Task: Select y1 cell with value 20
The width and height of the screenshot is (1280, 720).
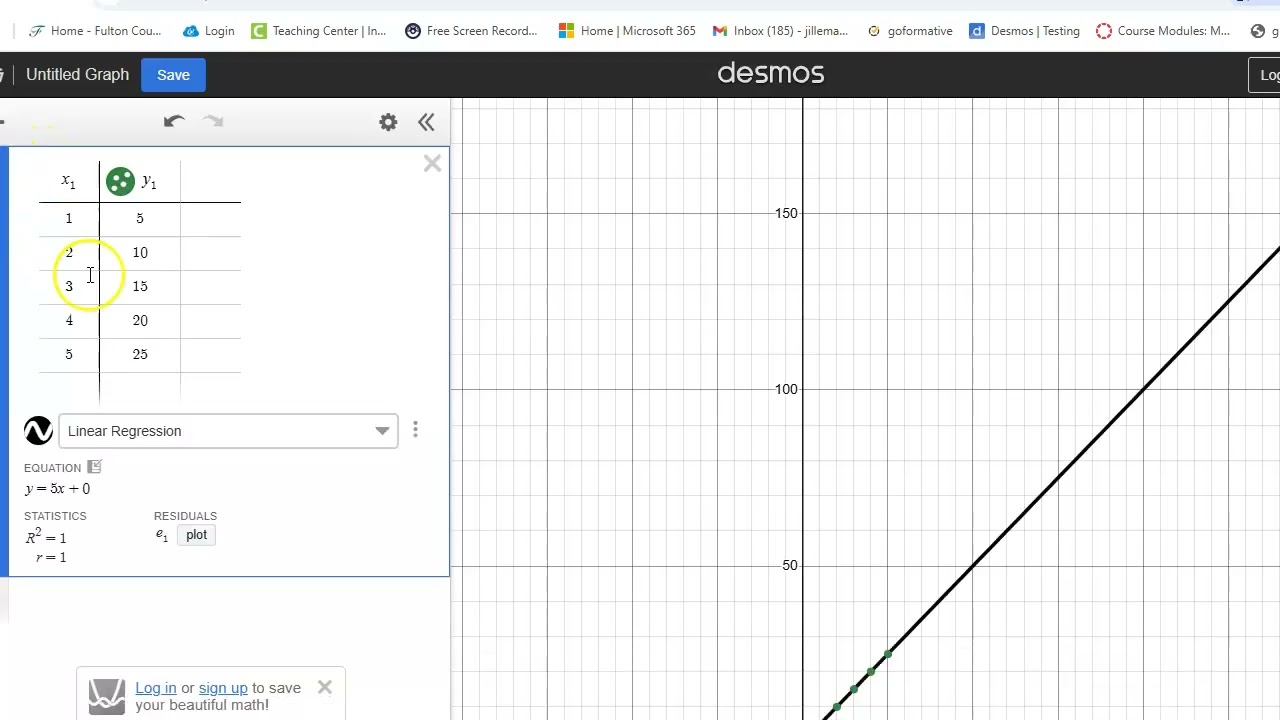Action: (140, 320)
